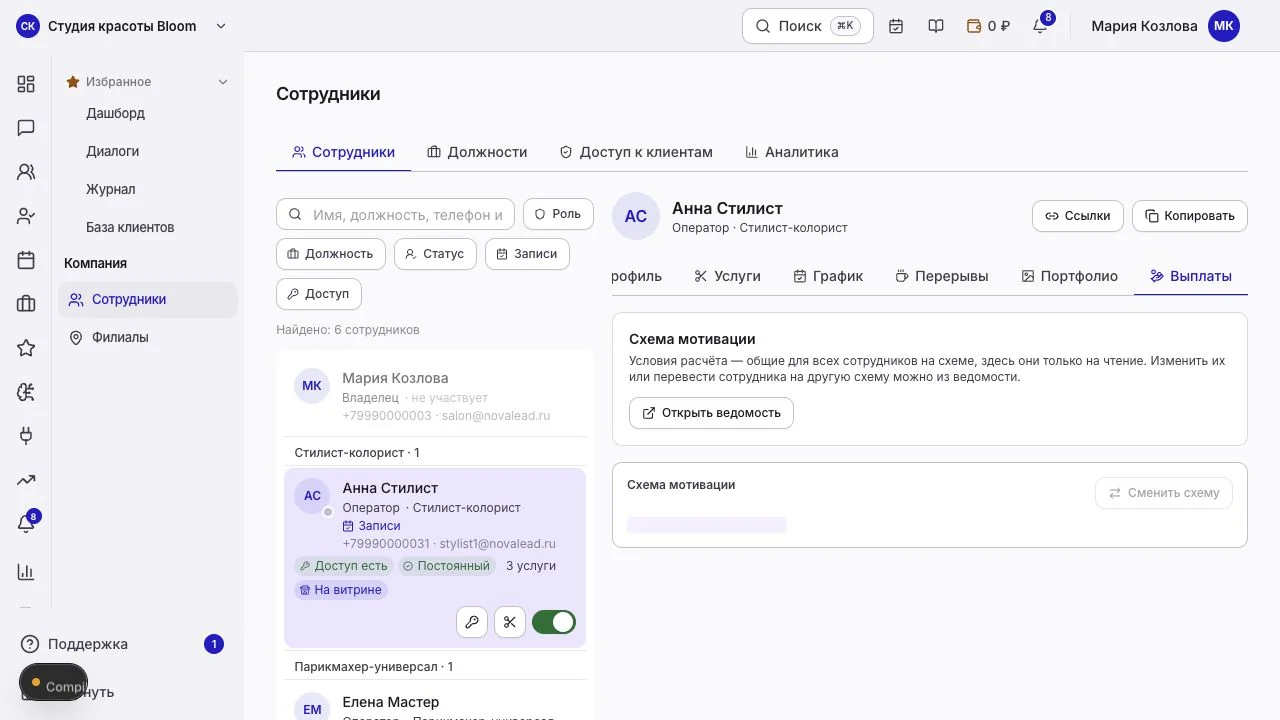1280x720 pixels.
Task: Open the График tab of employee
Action: click(x=828, y=276)
